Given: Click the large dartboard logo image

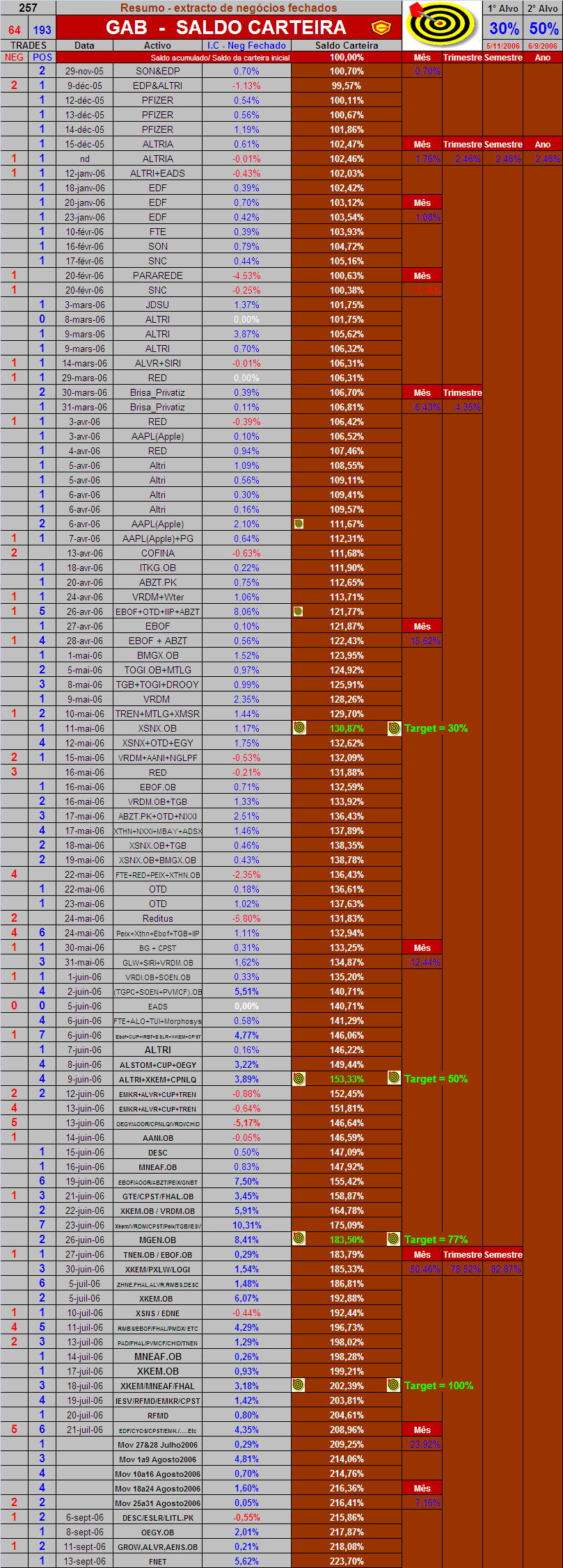Looking at the screenshot, I should click(x=442, y=24).
